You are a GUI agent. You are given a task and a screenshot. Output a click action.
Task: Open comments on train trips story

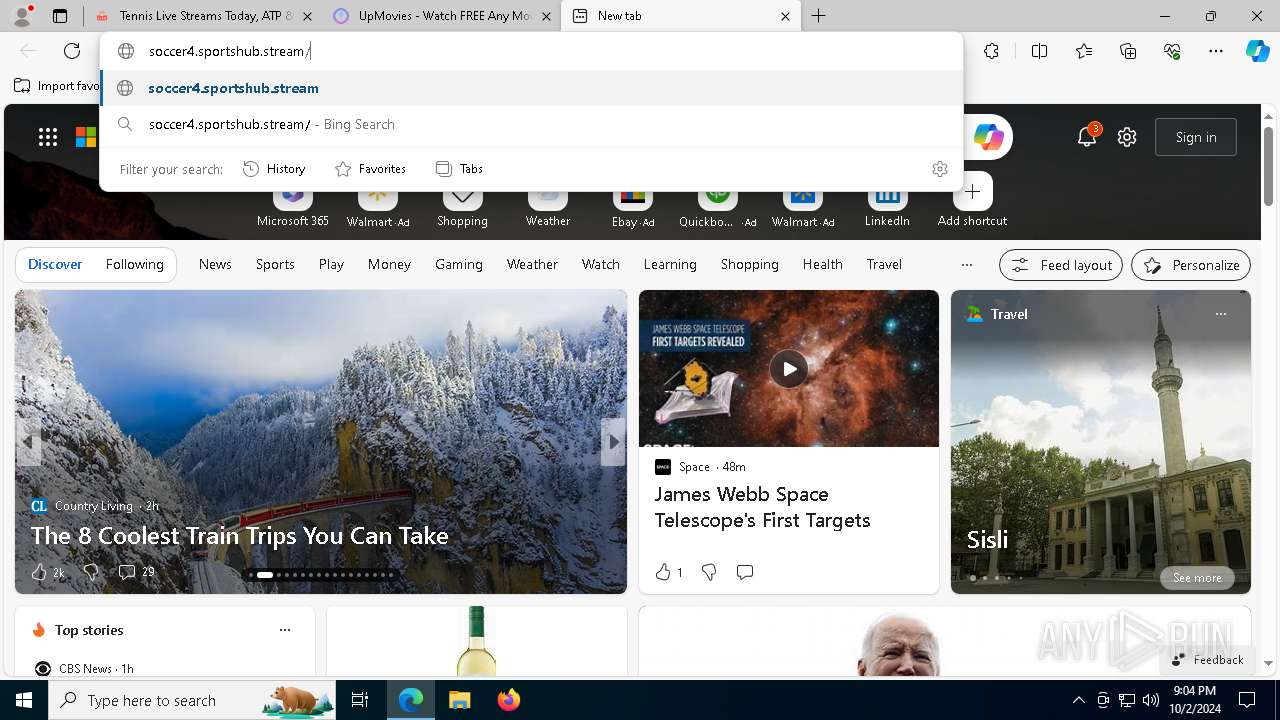pos(136,572)
